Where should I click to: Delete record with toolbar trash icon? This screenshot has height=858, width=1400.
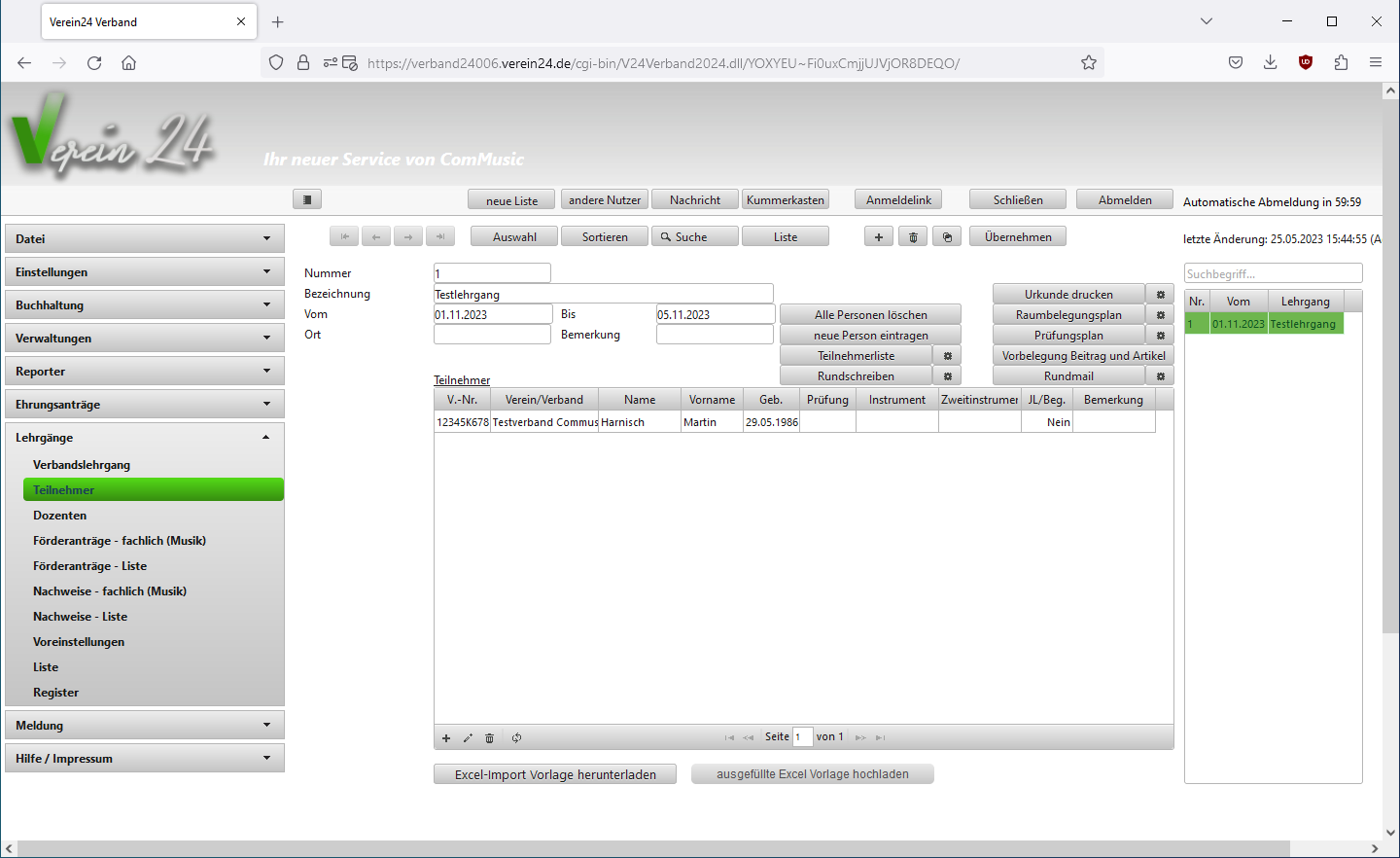point(913,236)
